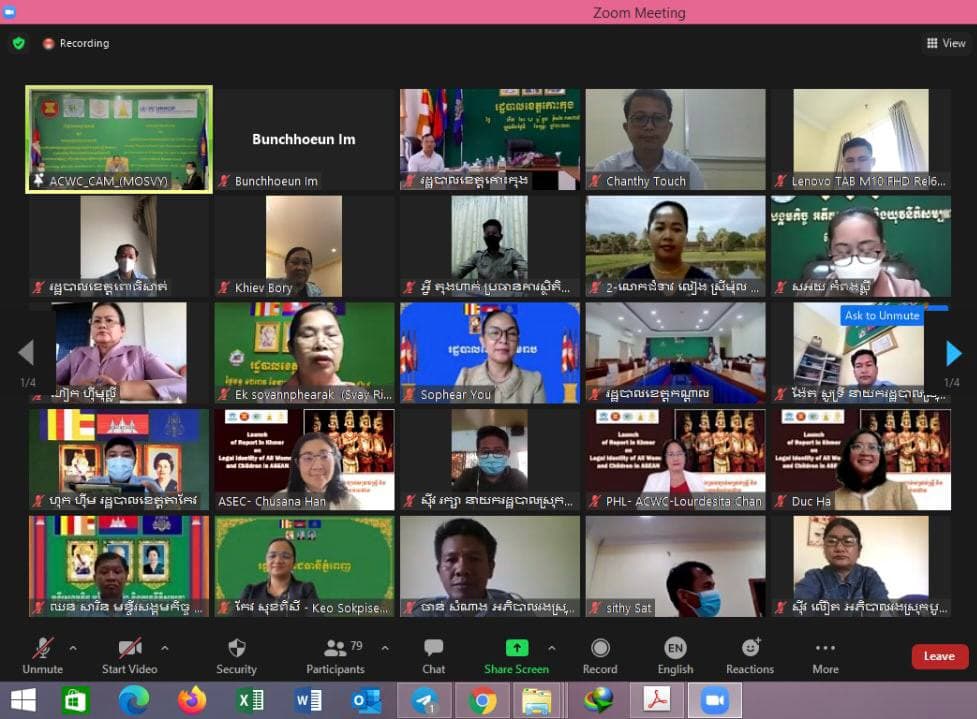Turn on camera with Start Video

pos(129,655)
